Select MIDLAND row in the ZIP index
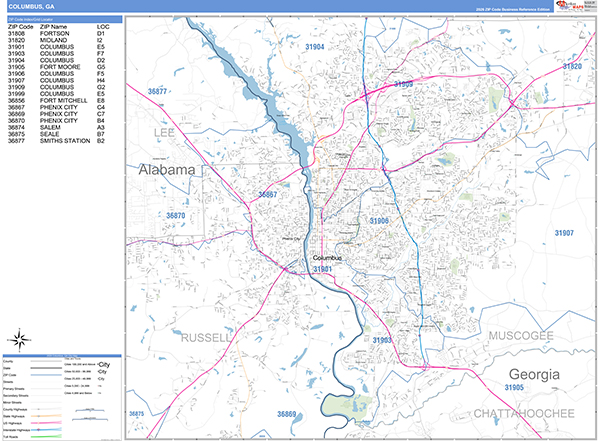The image size is (600, 441). click(57, 40)
